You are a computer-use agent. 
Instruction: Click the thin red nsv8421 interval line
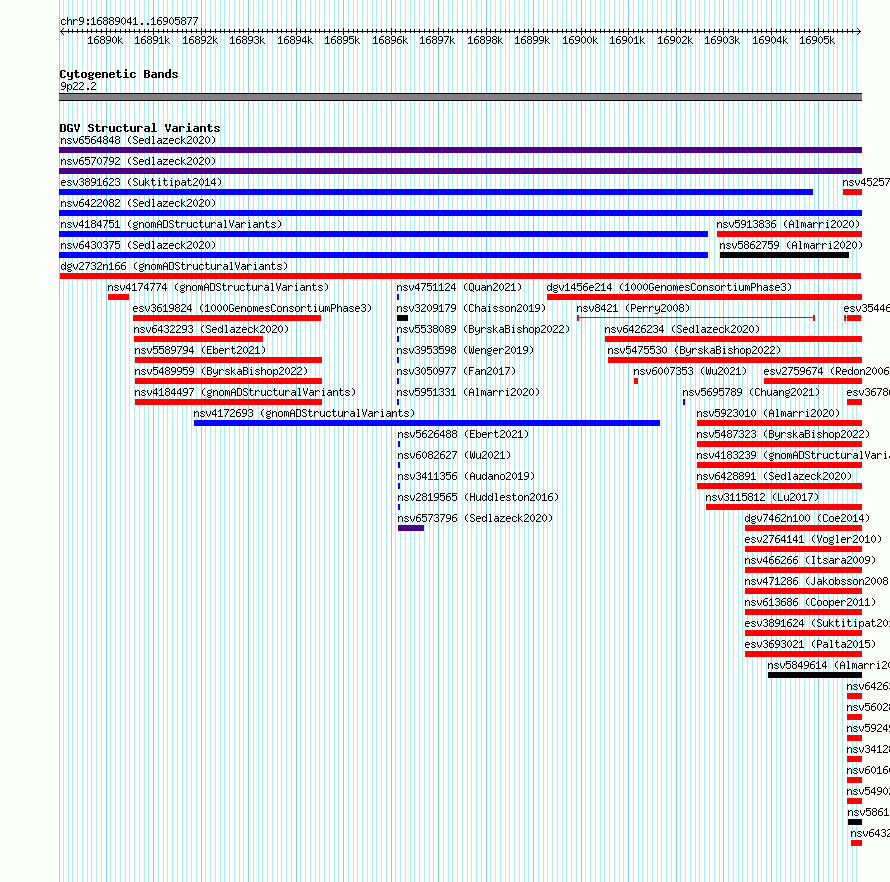[696, 318]
